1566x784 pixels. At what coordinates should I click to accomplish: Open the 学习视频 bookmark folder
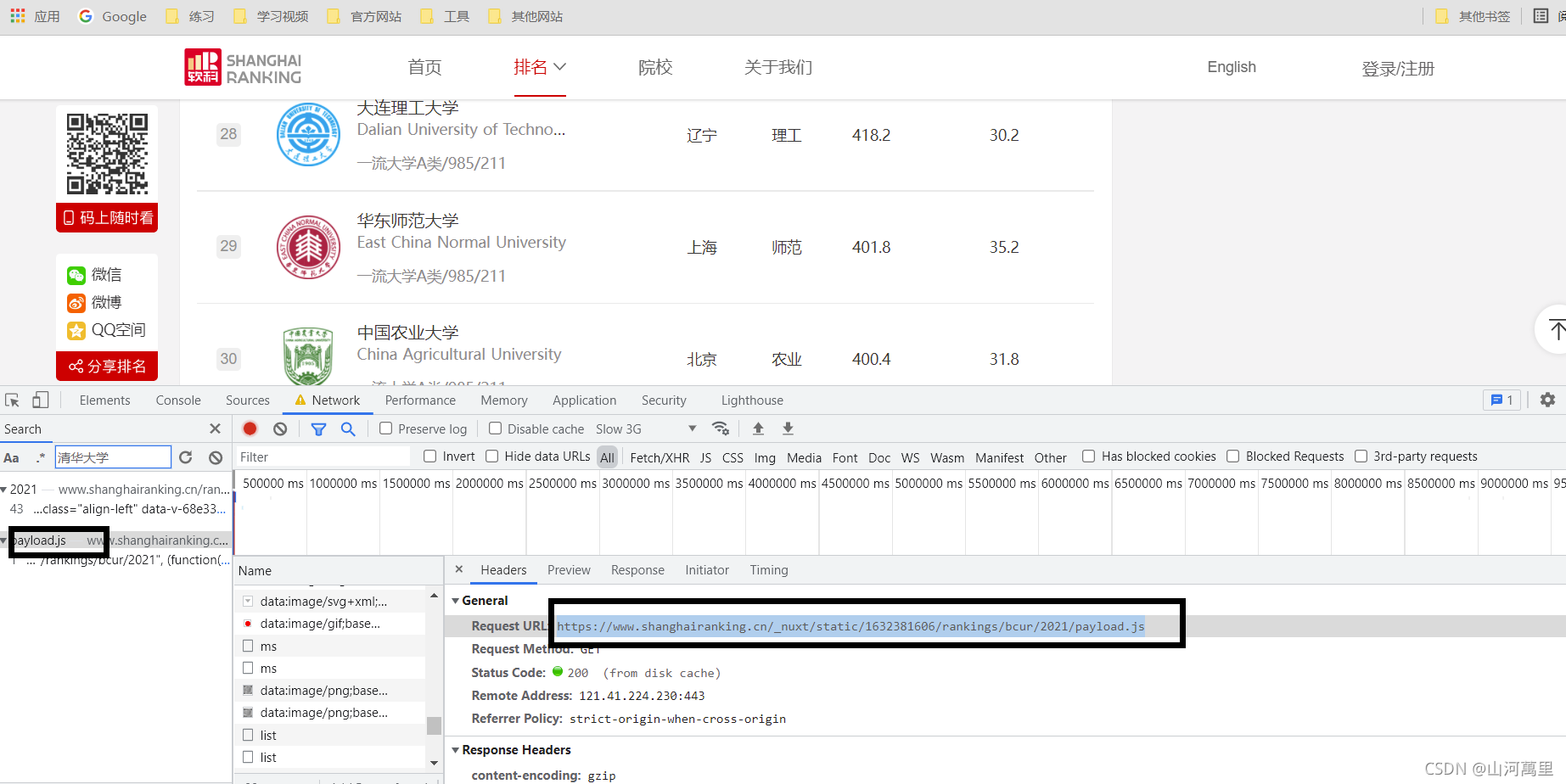click(271, 16)
